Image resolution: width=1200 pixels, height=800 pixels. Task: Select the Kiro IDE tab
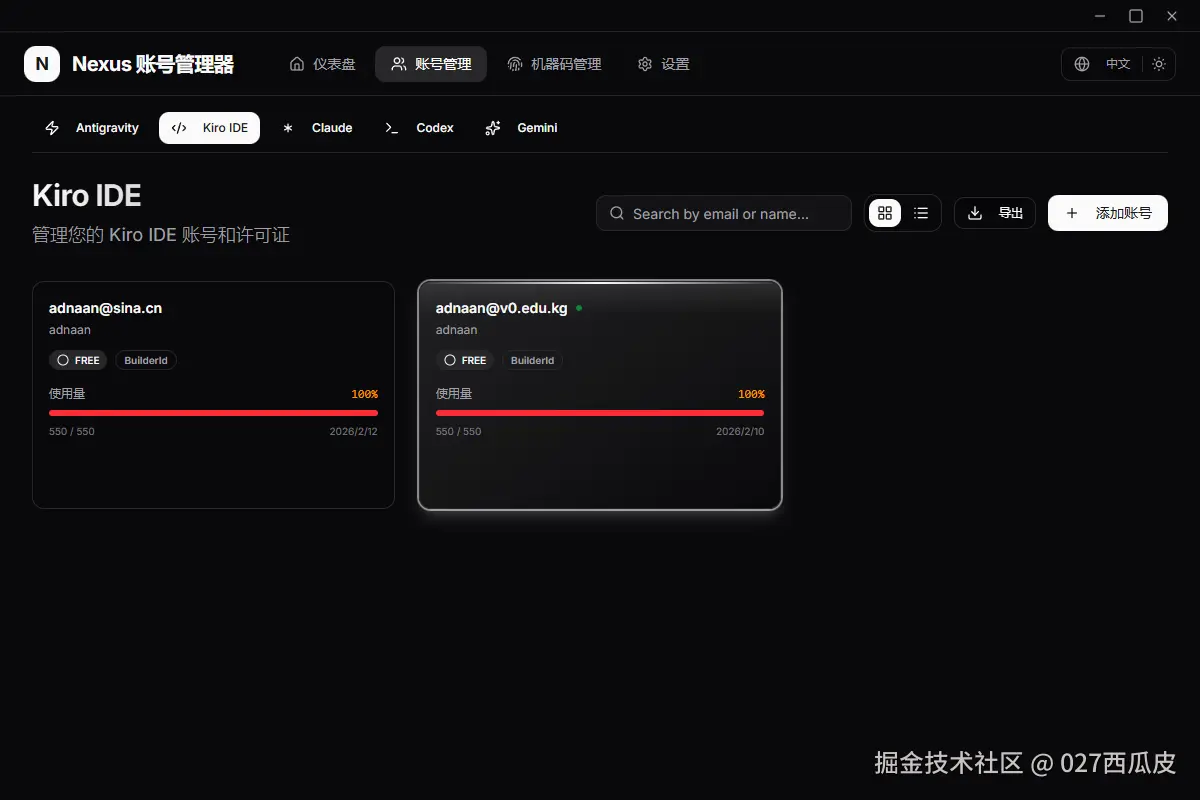210,127
